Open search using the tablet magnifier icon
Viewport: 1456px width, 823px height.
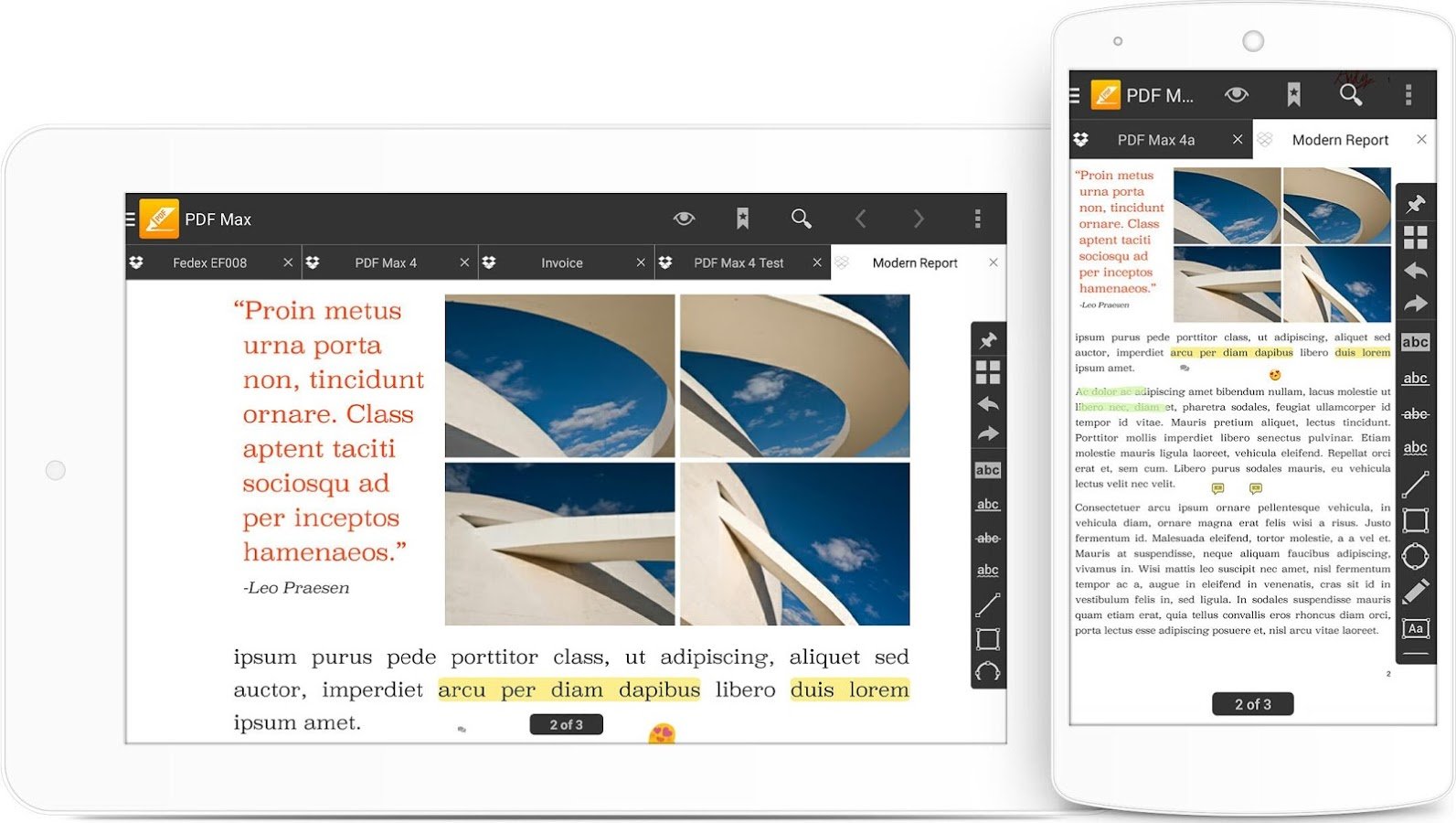pos(801,219)
